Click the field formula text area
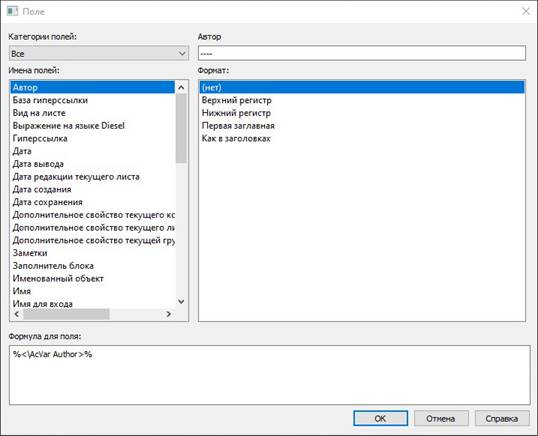The image size is (538, 436). point(270,375)
